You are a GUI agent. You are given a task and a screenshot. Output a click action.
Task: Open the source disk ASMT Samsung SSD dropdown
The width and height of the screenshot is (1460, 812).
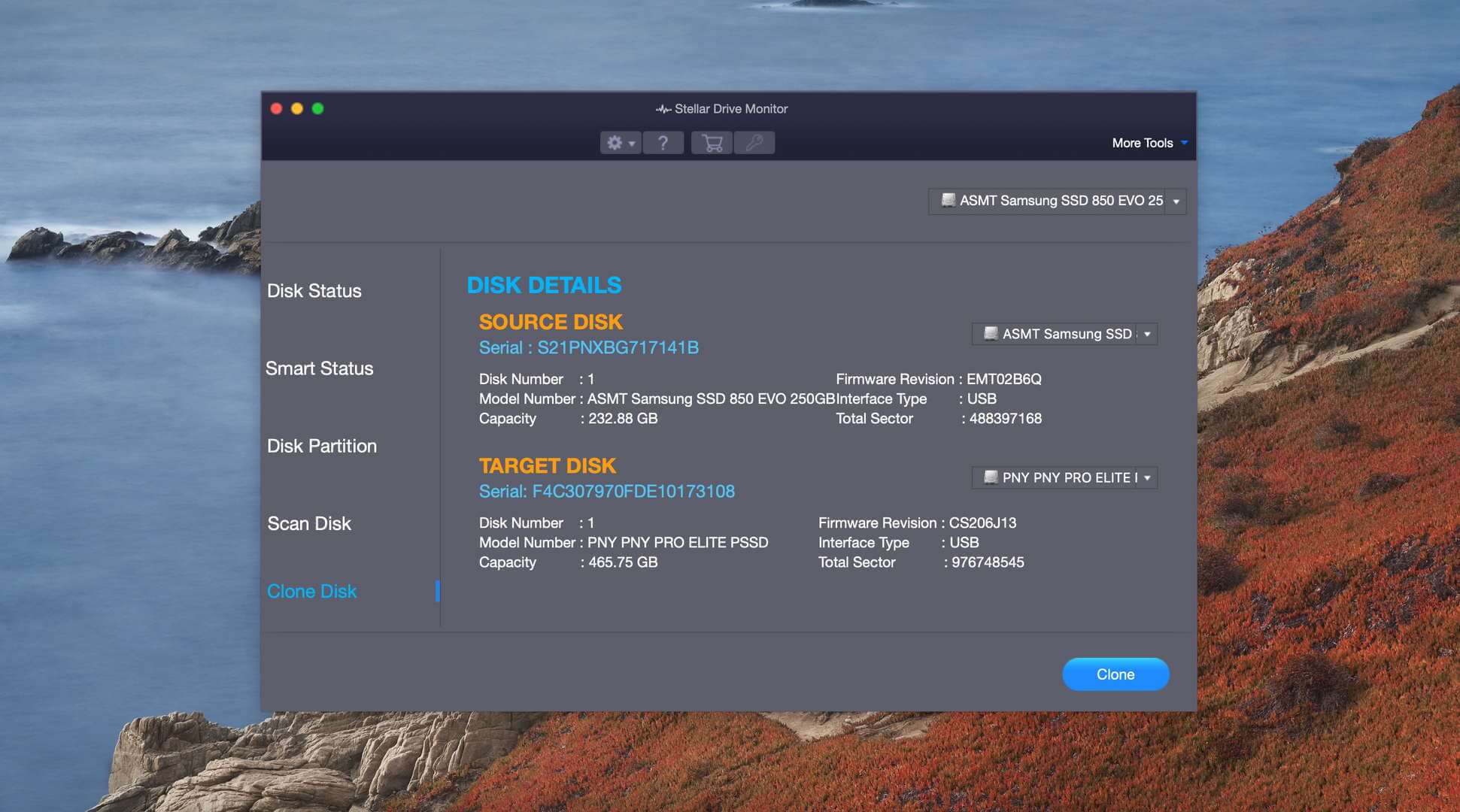click(1064, 334)
